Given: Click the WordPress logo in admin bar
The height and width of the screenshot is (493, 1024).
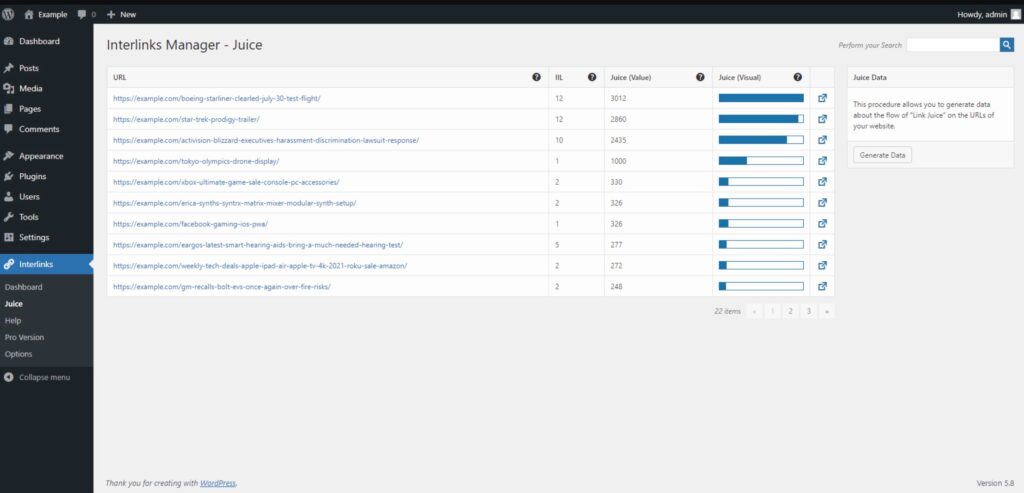Looking at the screenshot, I should coord(9,14).
